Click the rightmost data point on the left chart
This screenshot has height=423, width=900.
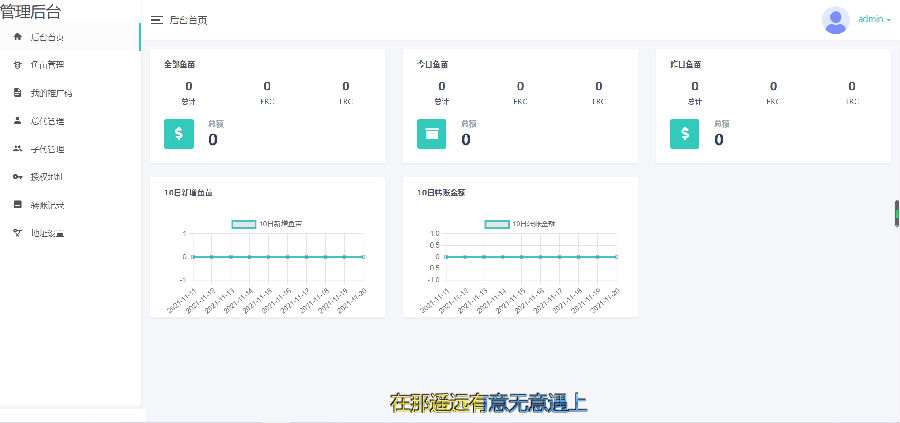[363, 257]
